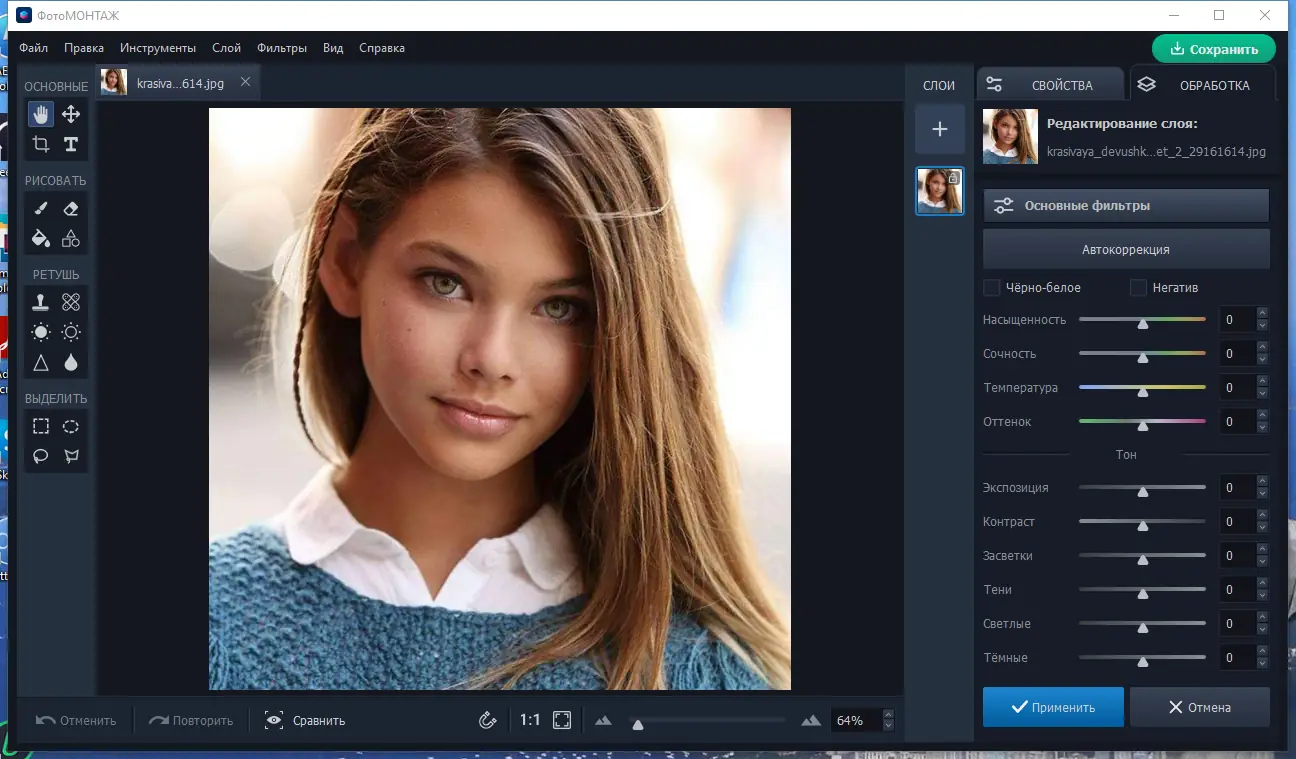Click the zoom percentage 64% field
Image resolution: width=1296 pixels, height=759 pixels.
[857, 720]
